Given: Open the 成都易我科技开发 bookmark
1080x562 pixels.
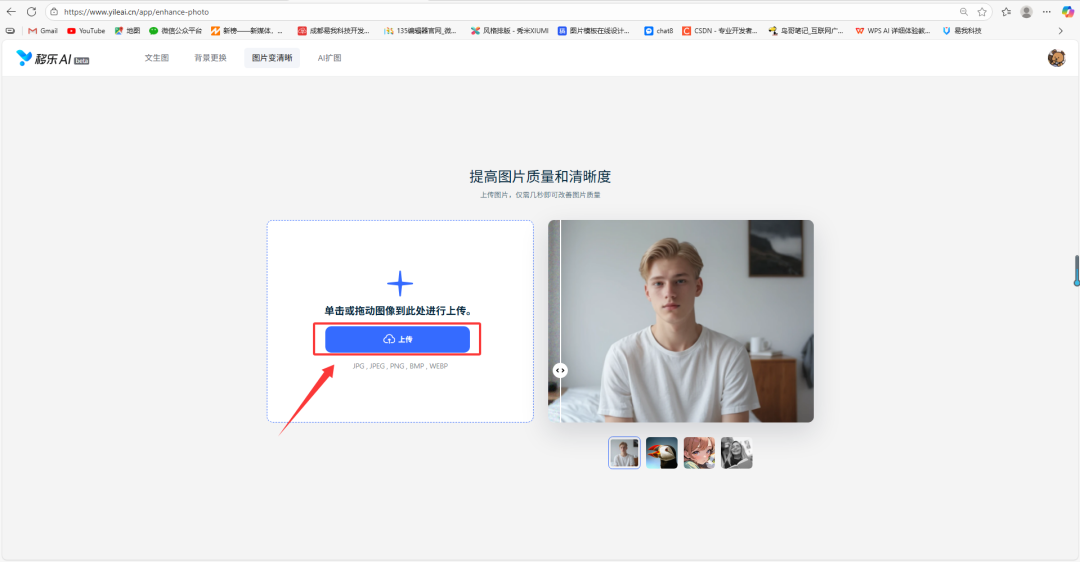Looking at the screenshot, I should (333, 31).
